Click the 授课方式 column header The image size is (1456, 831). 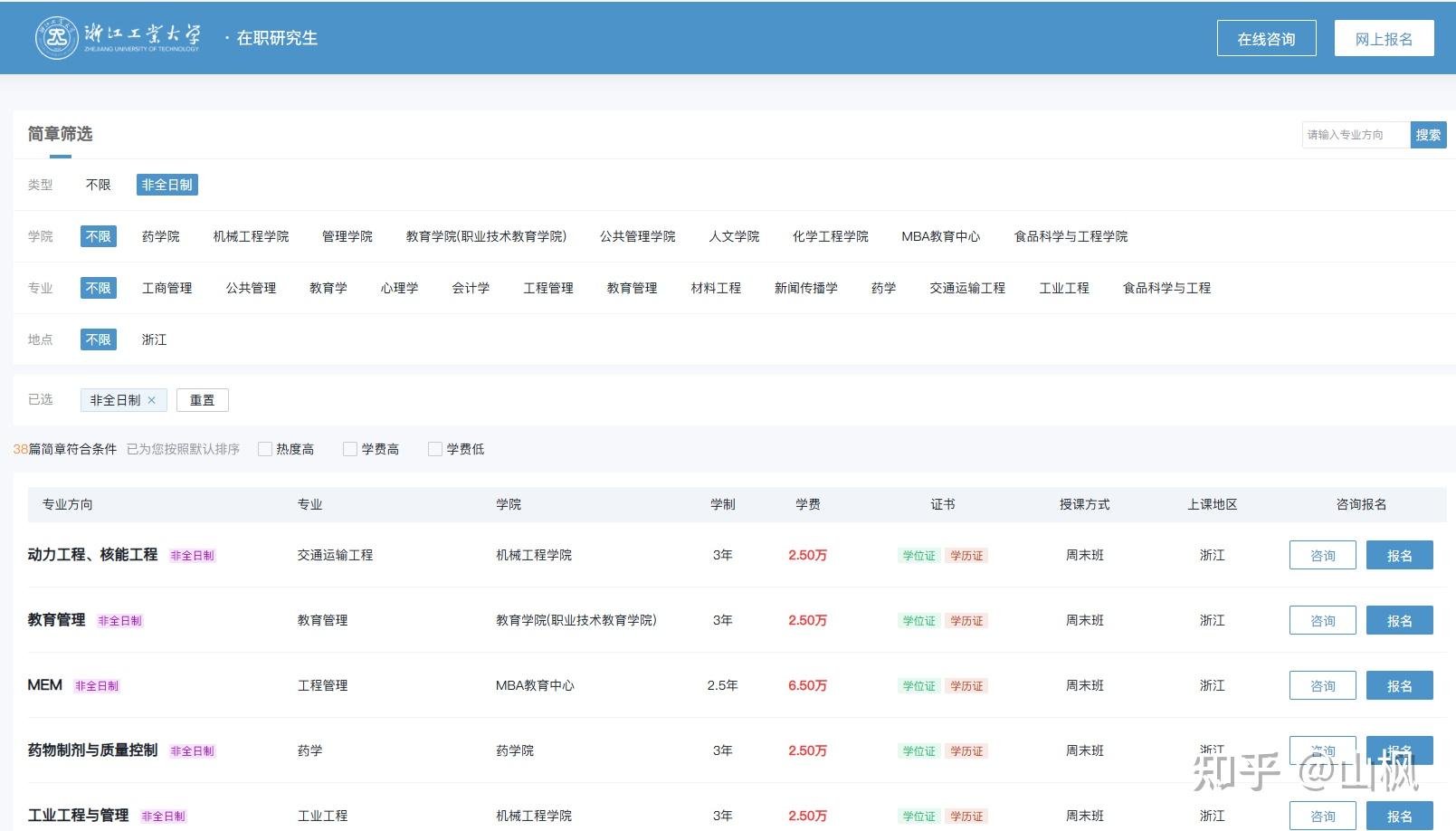coord(1084,504)
